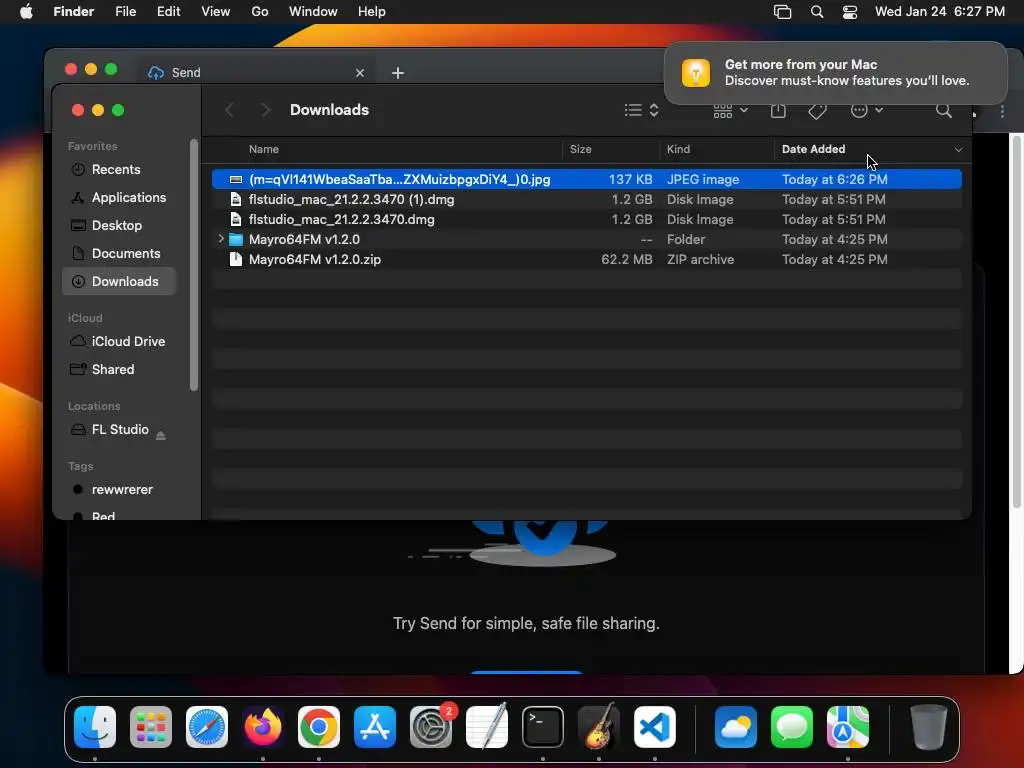Select Desktop in Finder sidebar

click(x=118, y=226)
